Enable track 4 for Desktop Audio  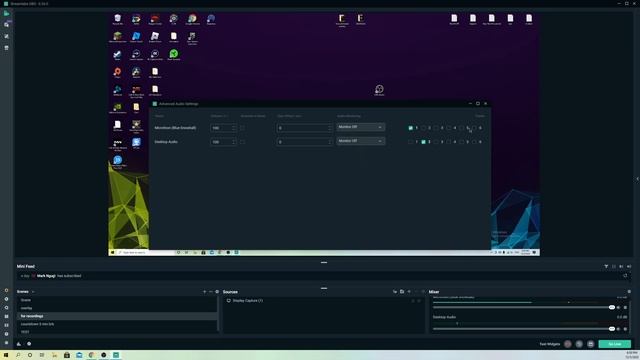point(449,142)
